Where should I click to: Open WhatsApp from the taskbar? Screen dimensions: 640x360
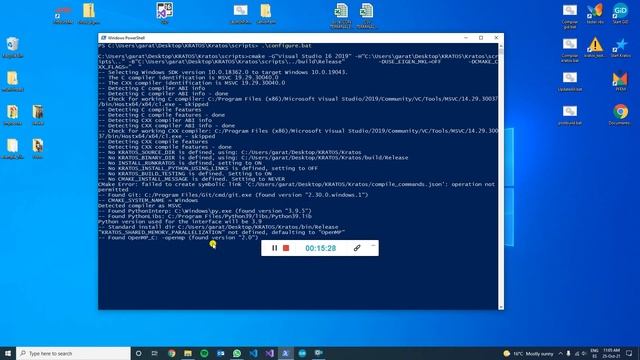[237, 353]
